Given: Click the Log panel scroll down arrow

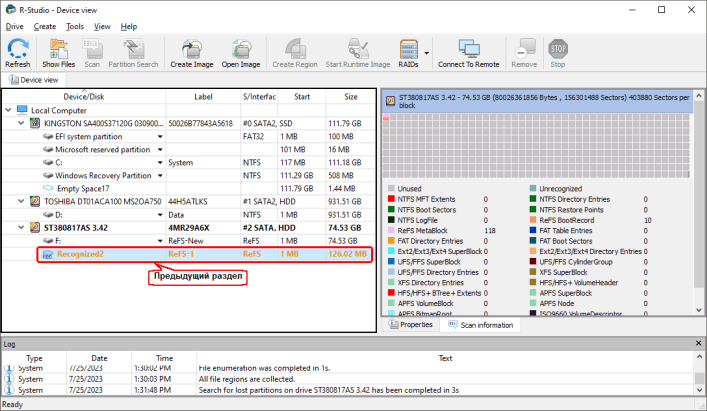Looking at the screenshot, I should 699,390.
